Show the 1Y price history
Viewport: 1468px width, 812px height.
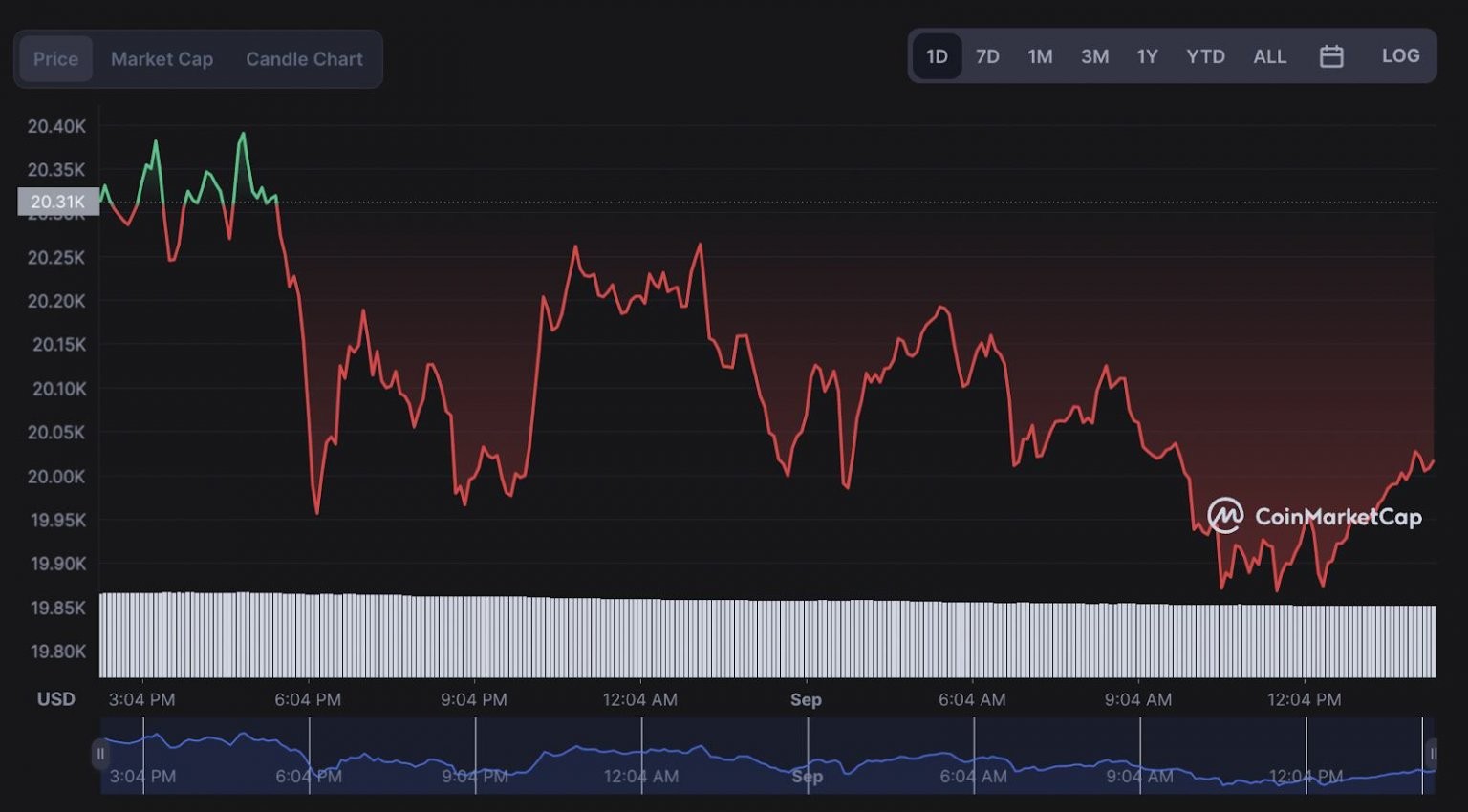pos(1147,57)
